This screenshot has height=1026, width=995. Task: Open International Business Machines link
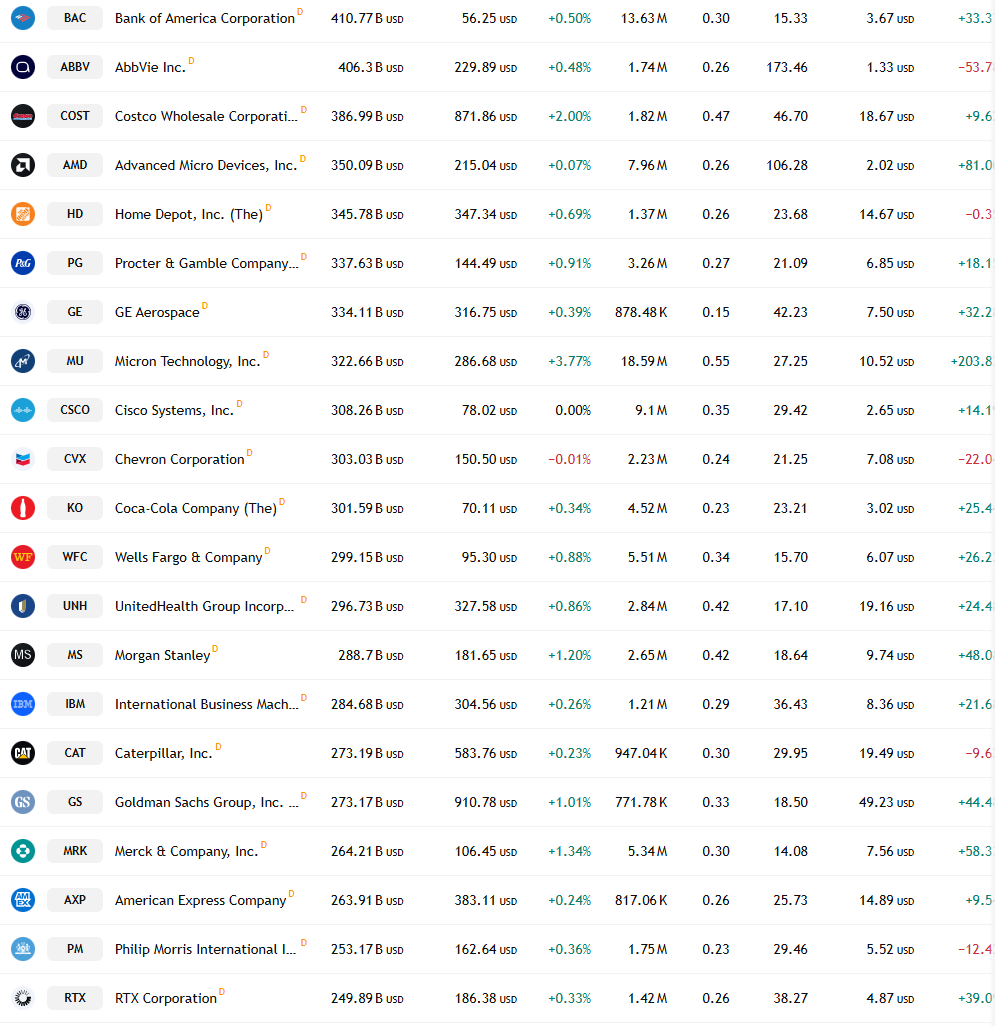click(206, 704)
